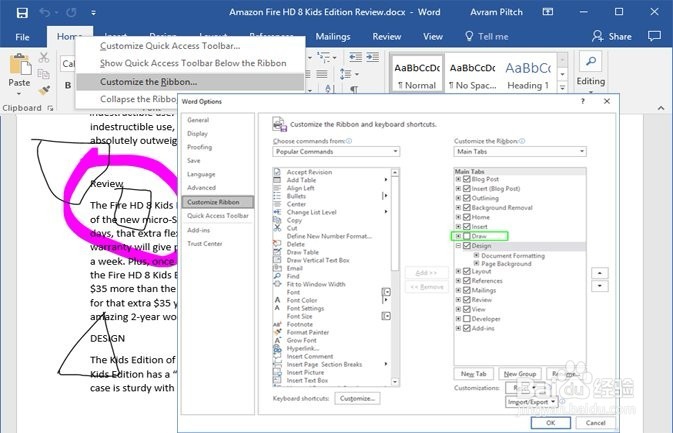673x433 pixels.
Task: Click the Ribbon Display Options icon
Action: pyautogui.click(x=548, y=12)
